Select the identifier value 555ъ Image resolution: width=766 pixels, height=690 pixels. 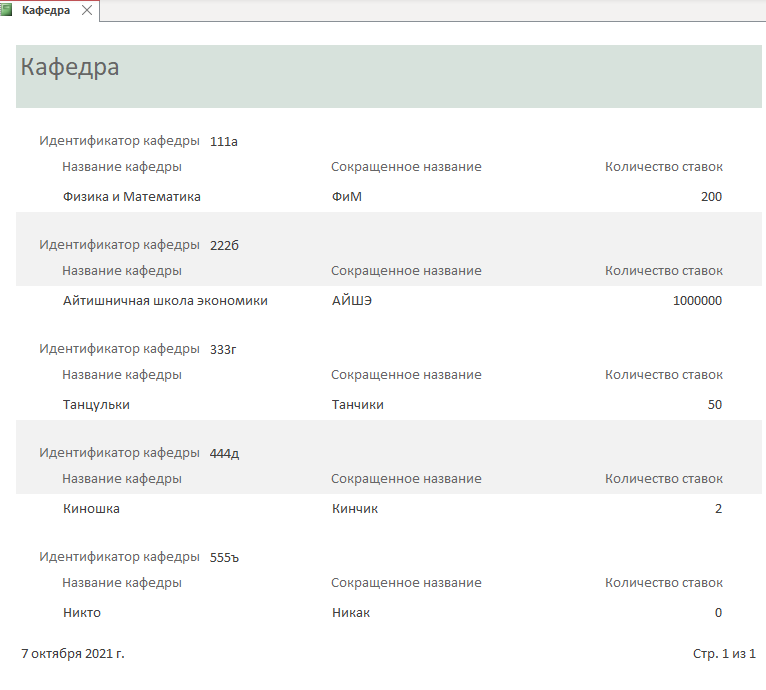[x=224, y=558]
